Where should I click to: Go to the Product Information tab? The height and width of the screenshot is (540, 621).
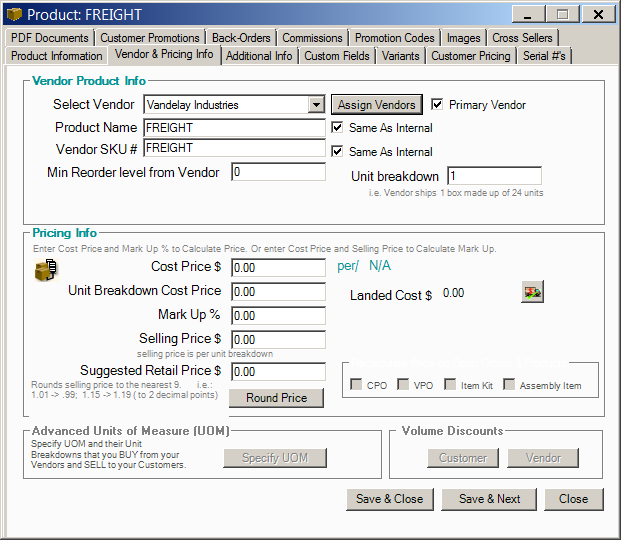56,56
